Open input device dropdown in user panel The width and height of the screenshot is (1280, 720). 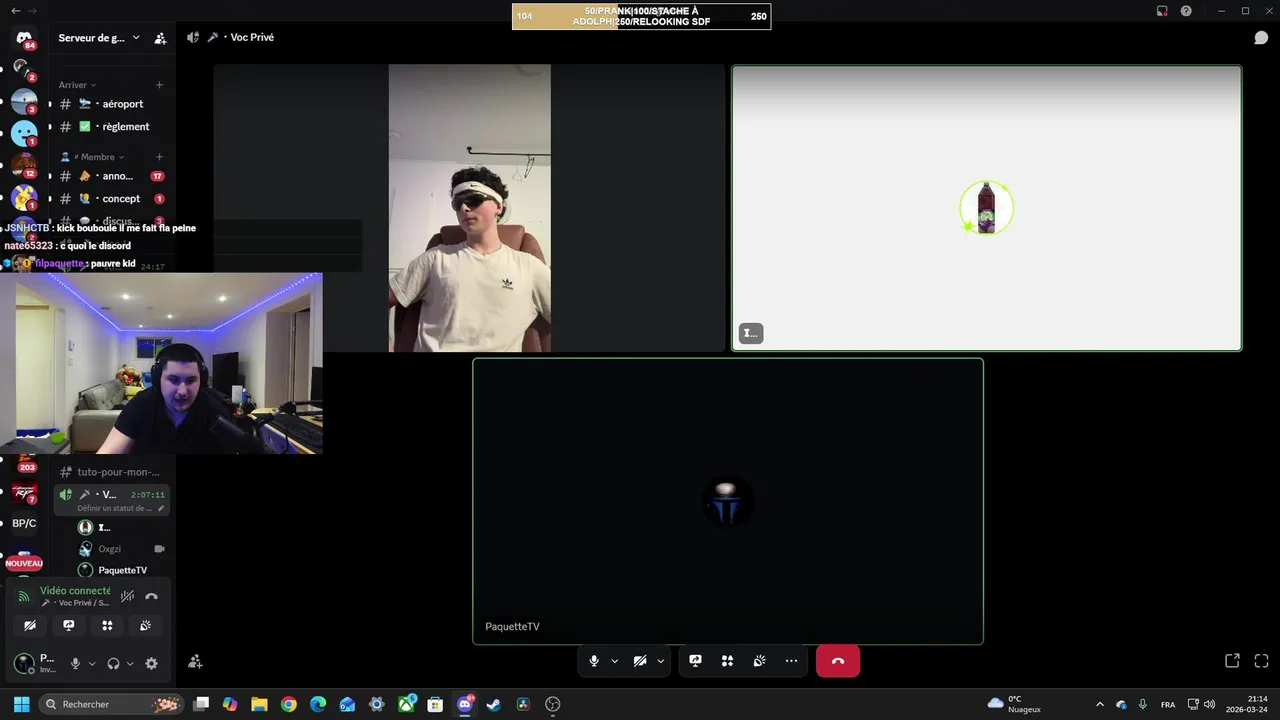pyautogui.click(x=92, y=663)
